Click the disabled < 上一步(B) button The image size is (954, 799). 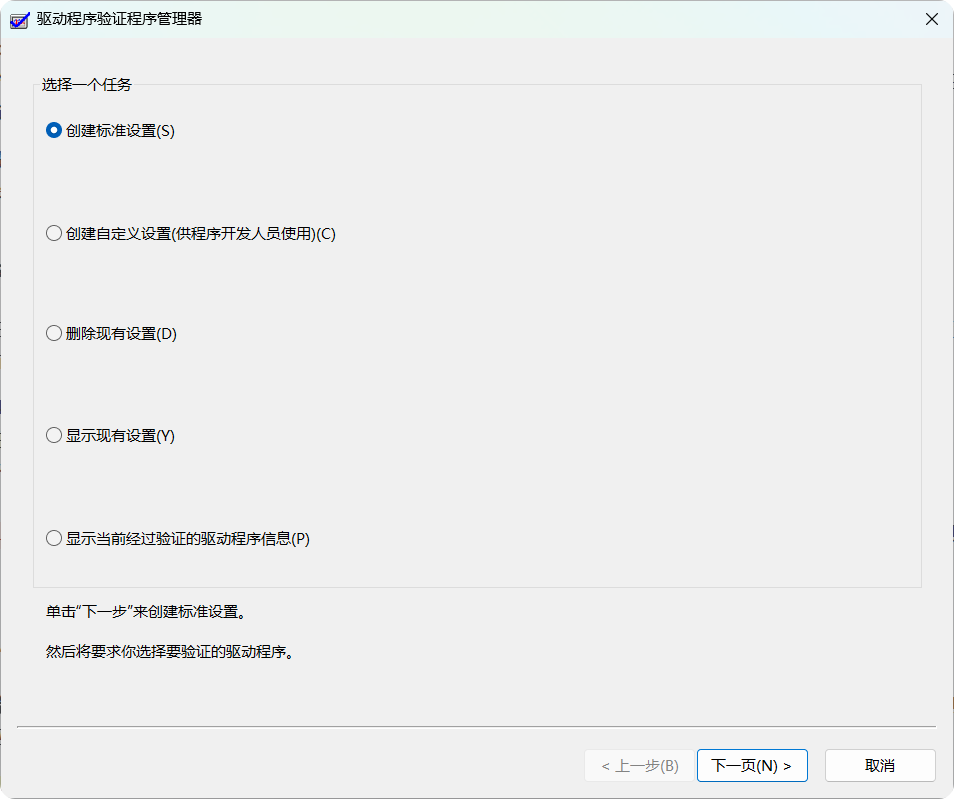tap(639, 766)
